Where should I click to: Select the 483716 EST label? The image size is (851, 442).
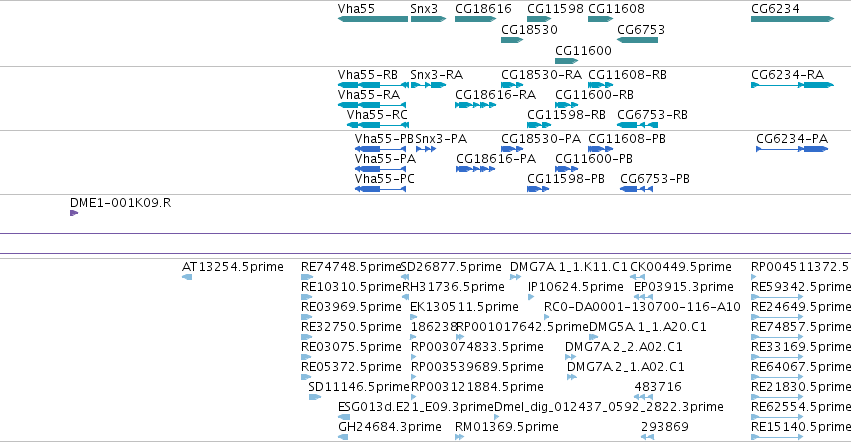(x=658, y=387)
